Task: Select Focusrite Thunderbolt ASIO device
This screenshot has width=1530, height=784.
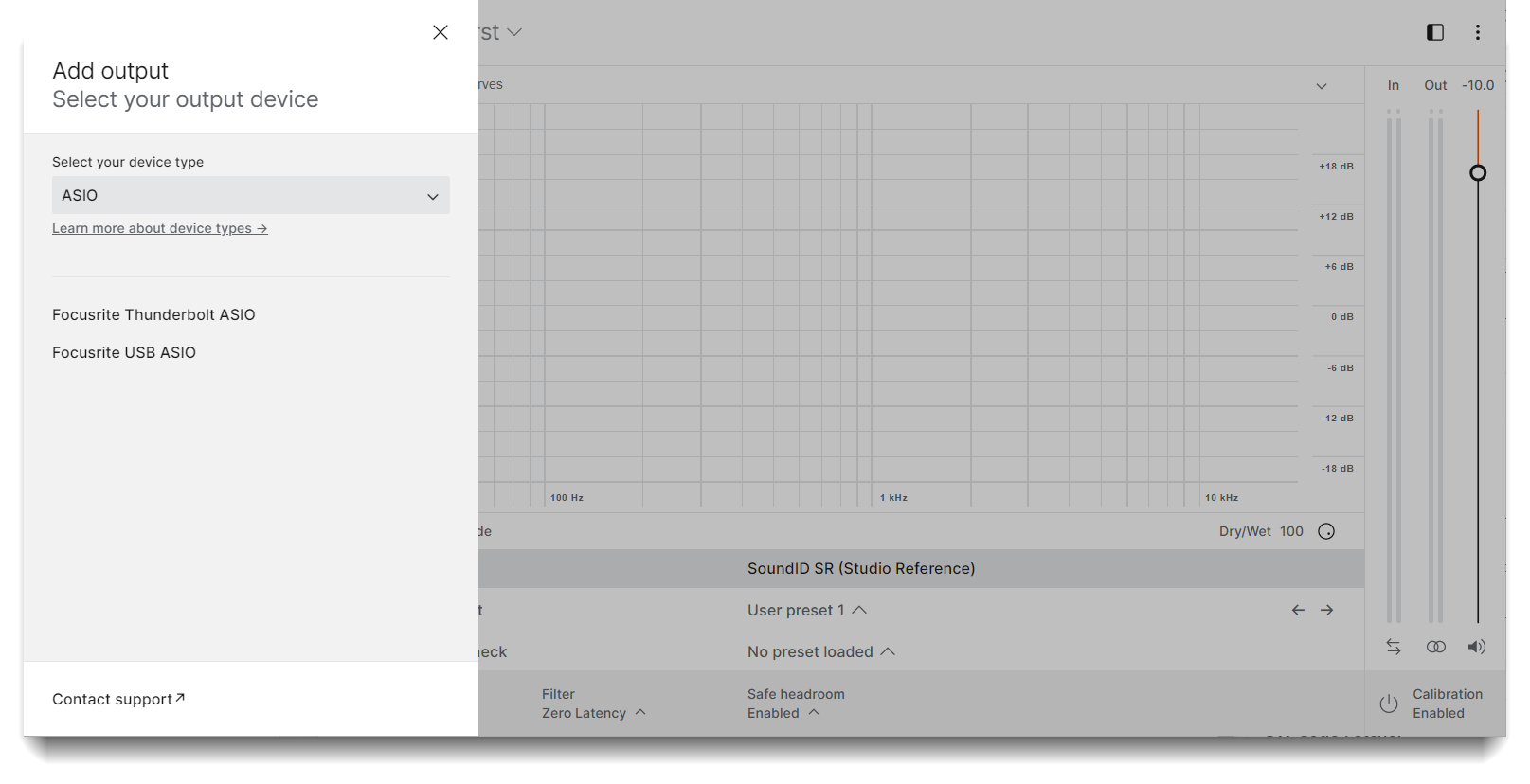Action: tap(153, 314)
